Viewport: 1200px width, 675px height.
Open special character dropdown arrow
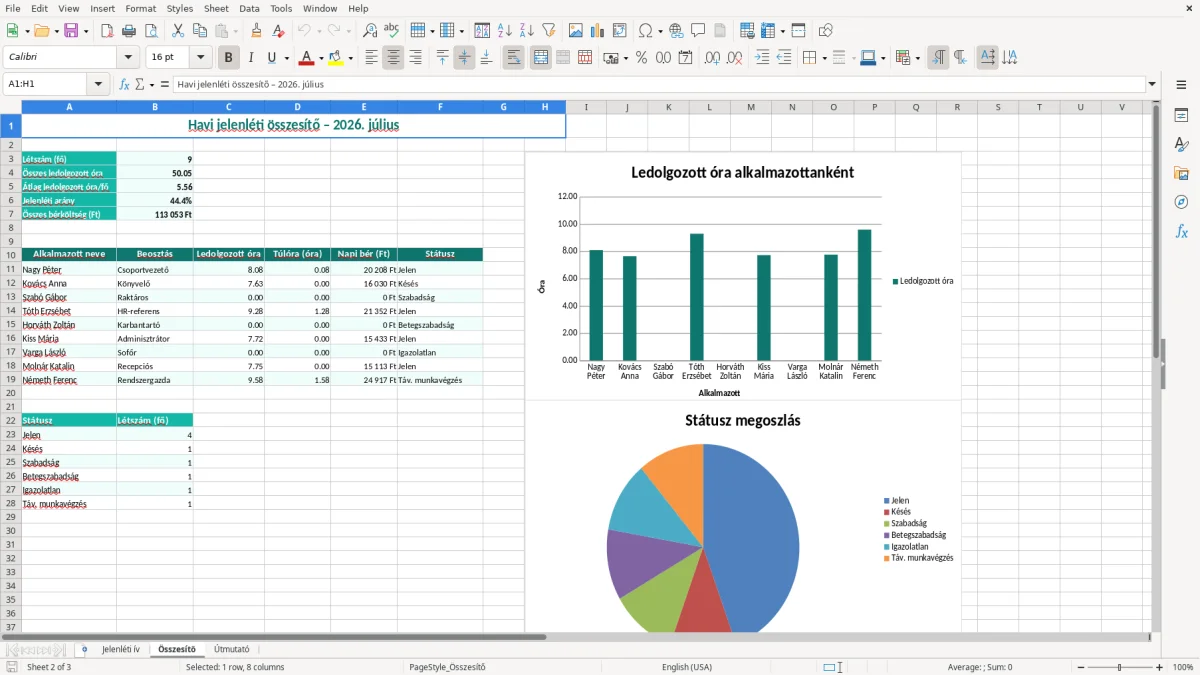pyautogui.click(x=658, y=31)
